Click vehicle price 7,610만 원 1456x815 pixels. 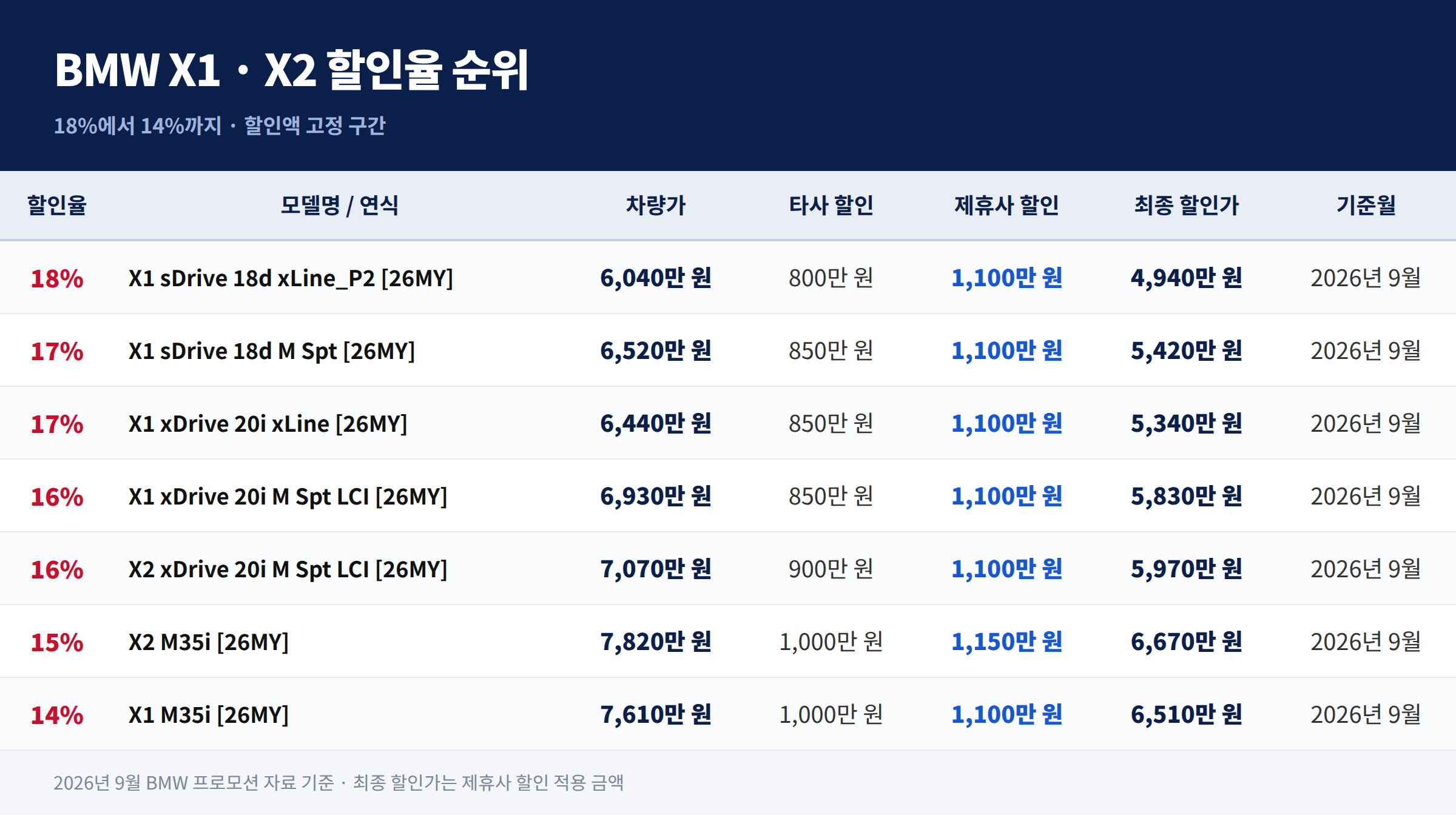656,714
